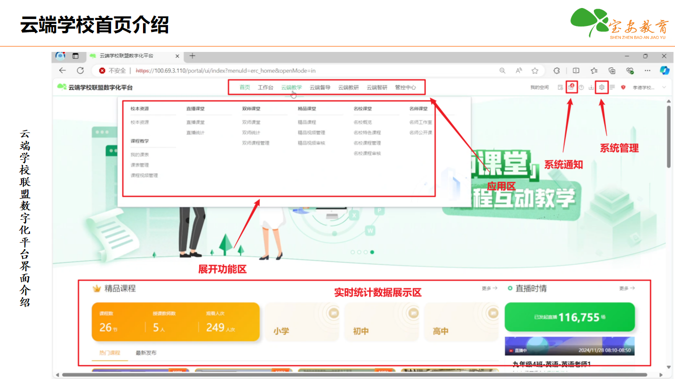Open 精品视频管理 link in dropdown panel
Image resolution: width=675 pixels, height=379 pixels.
click(311, 133)
